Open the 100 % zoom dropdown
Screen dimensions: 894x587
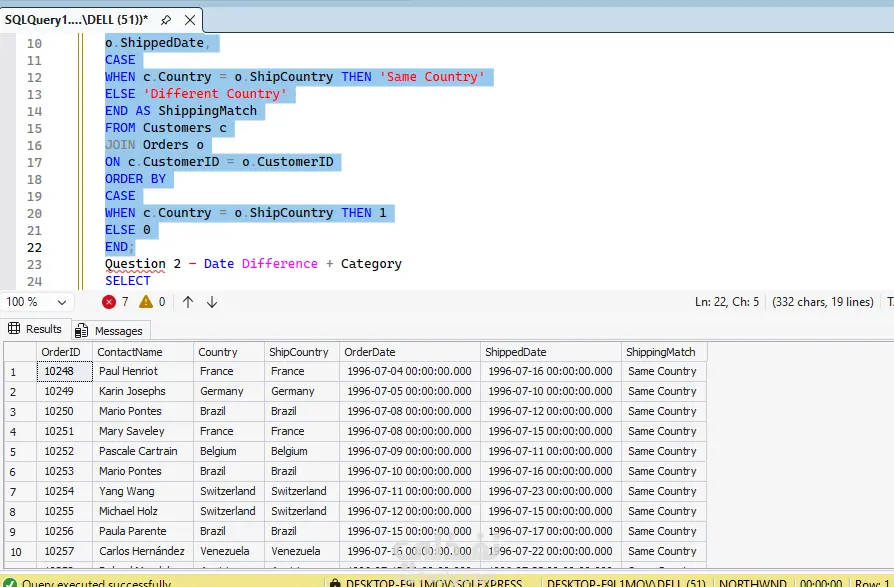coord(61,302)
